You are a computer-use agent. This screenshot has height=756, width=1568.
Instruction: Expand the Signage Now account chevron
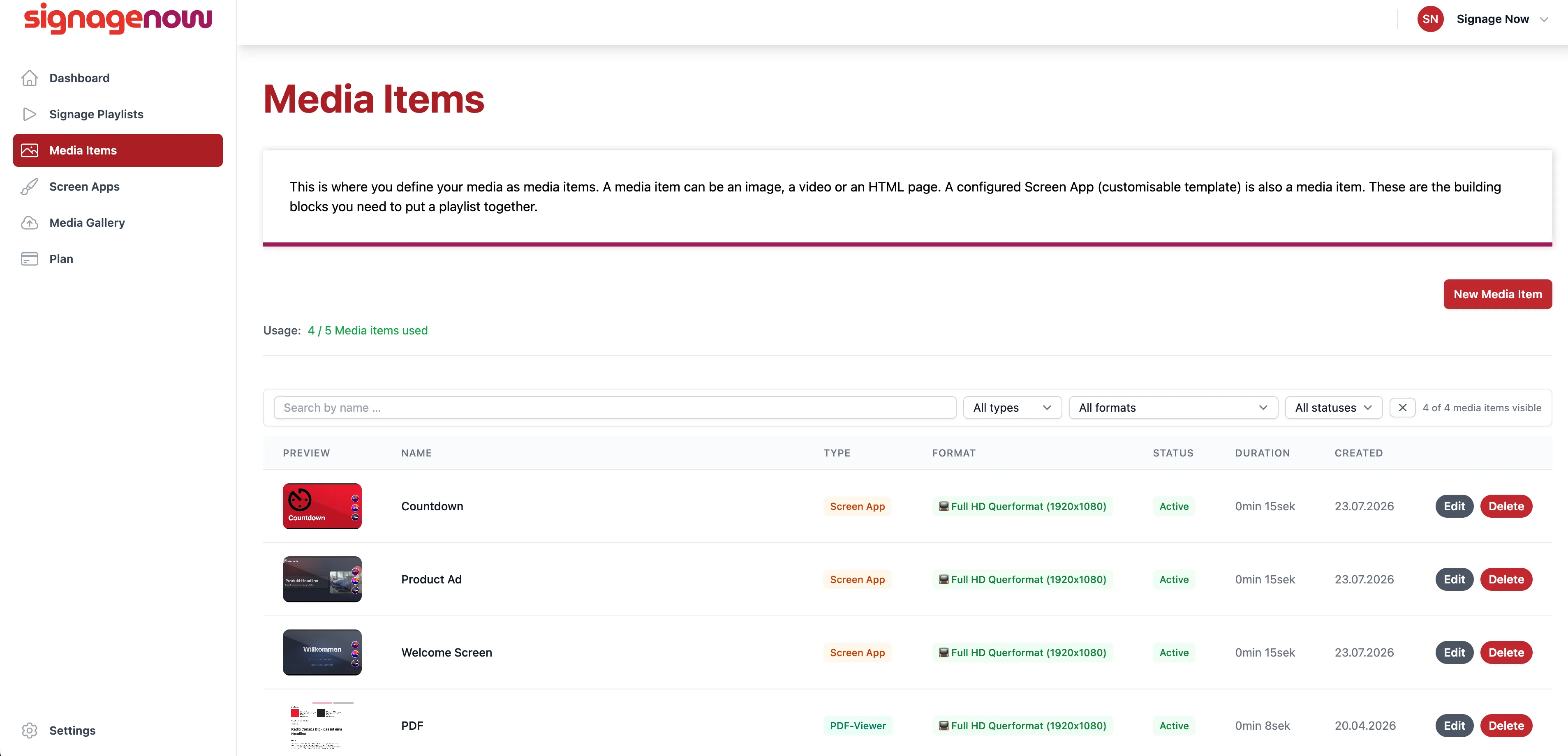pos(1544,19)
